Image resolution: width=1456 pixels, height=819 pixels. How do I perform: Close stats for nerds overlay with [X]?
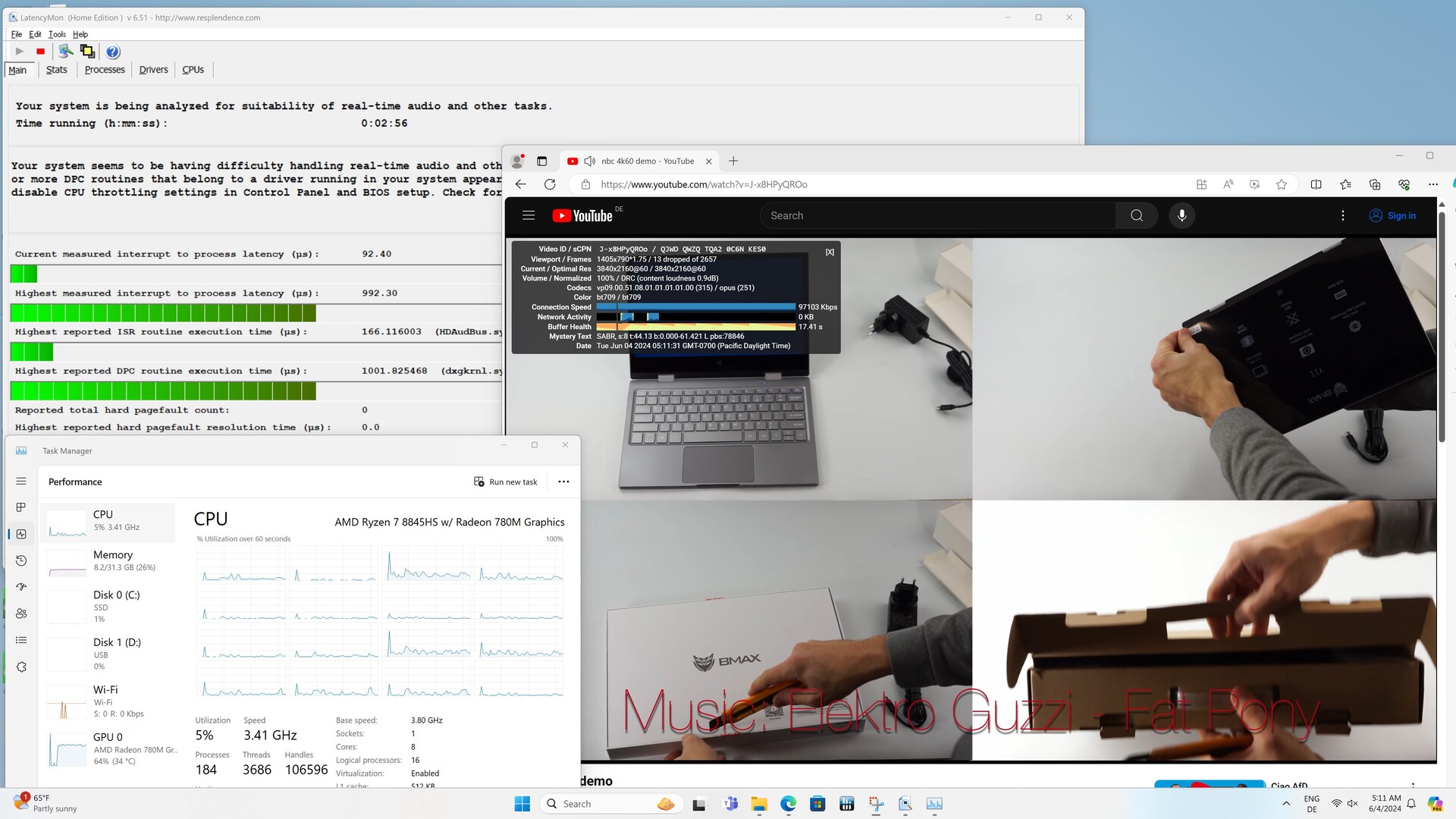[x=830, y=252]
